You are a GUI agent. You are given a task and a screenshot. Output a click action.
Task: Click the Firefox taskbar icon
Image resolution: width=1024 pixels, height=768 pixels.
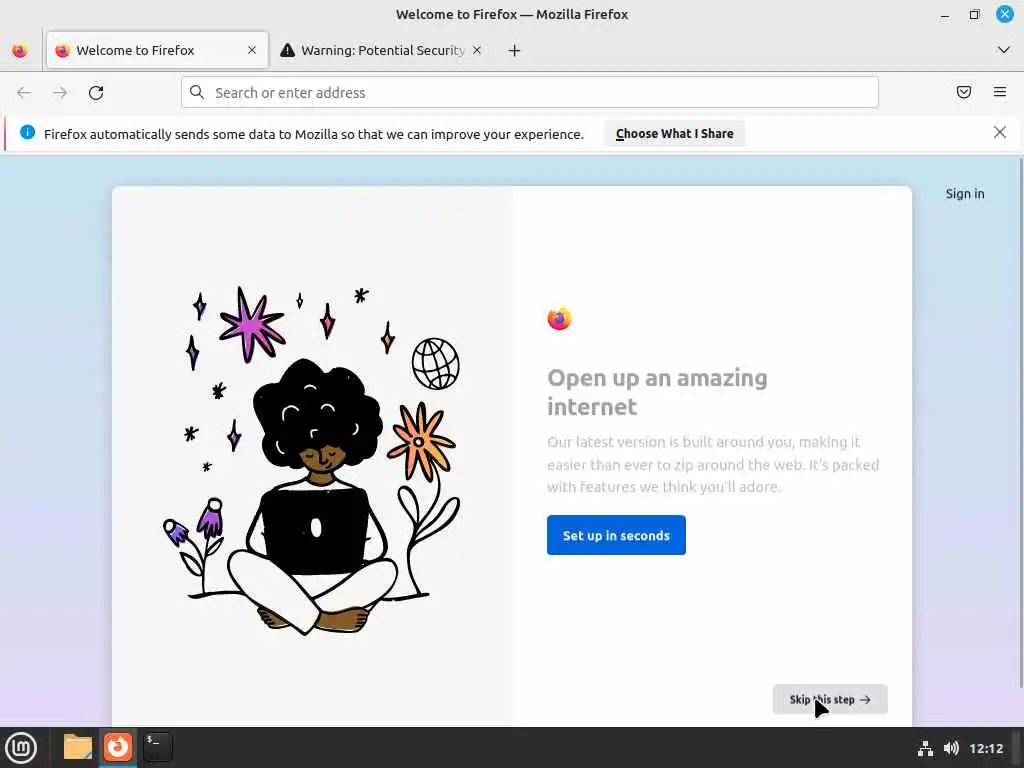(118, 746)
